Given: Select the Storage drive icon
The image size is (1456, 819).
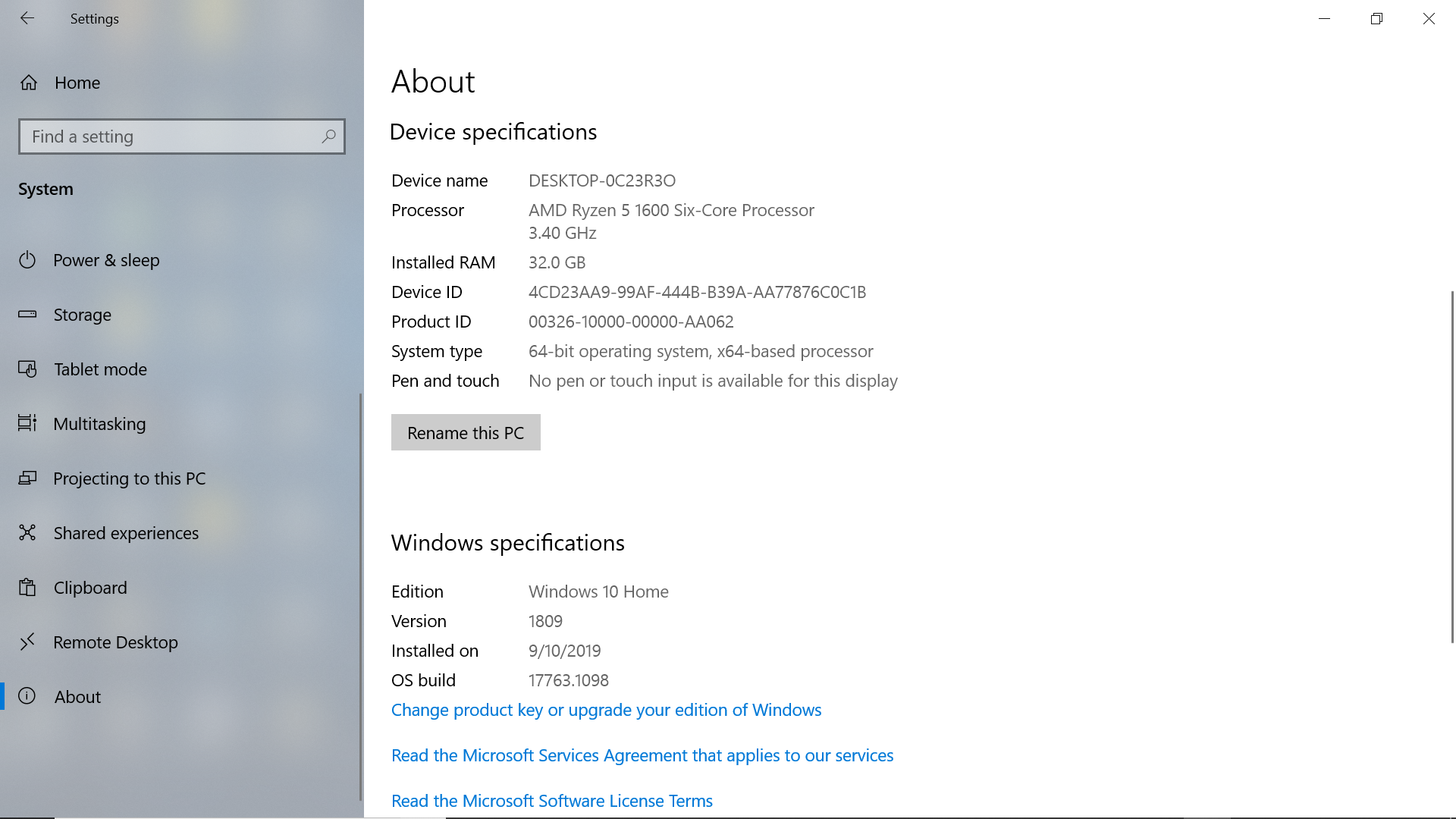Looking at the screenshot, I should 27,314.
